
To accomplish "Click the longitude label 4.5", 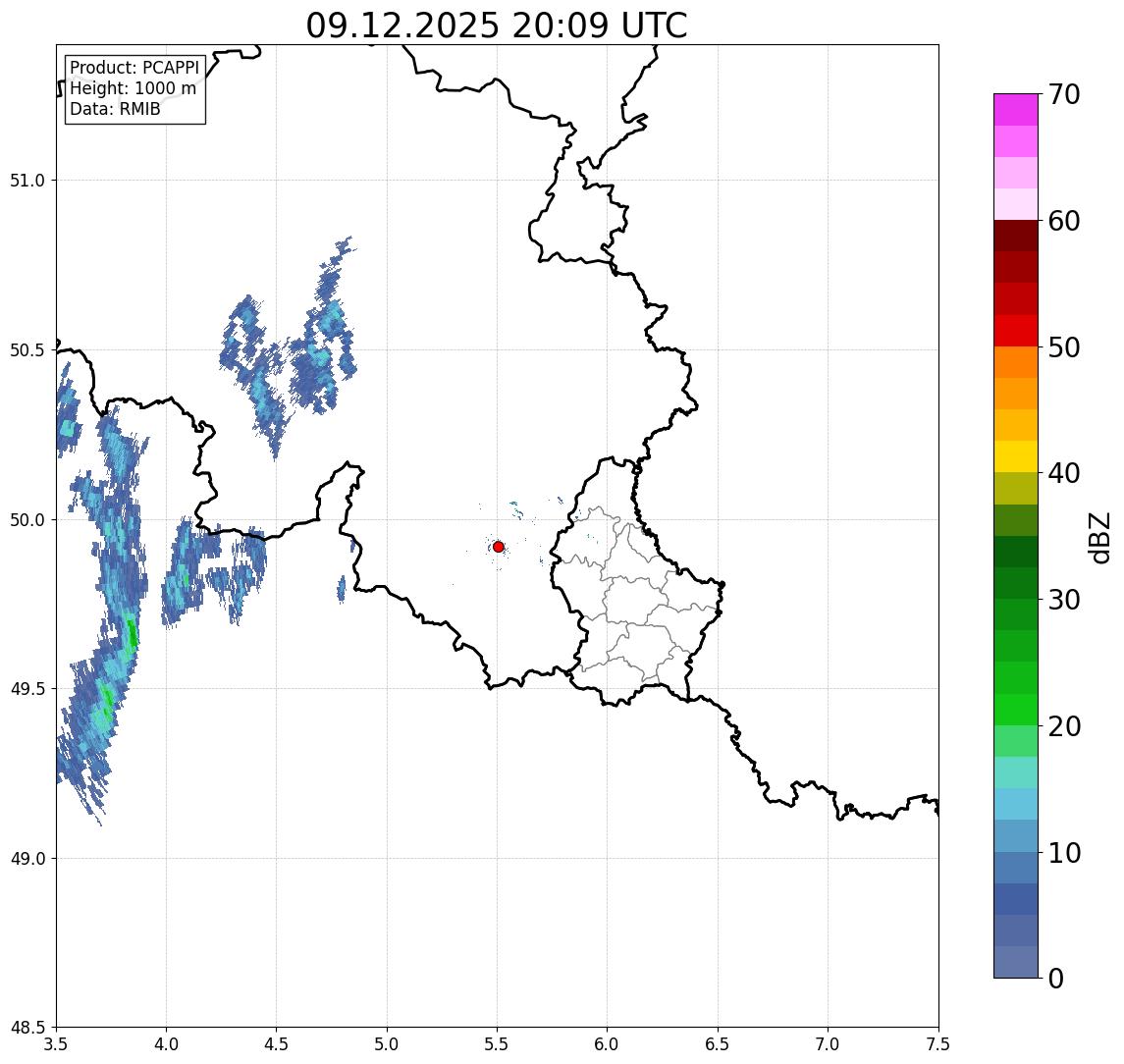I will tap(277, 1044).
